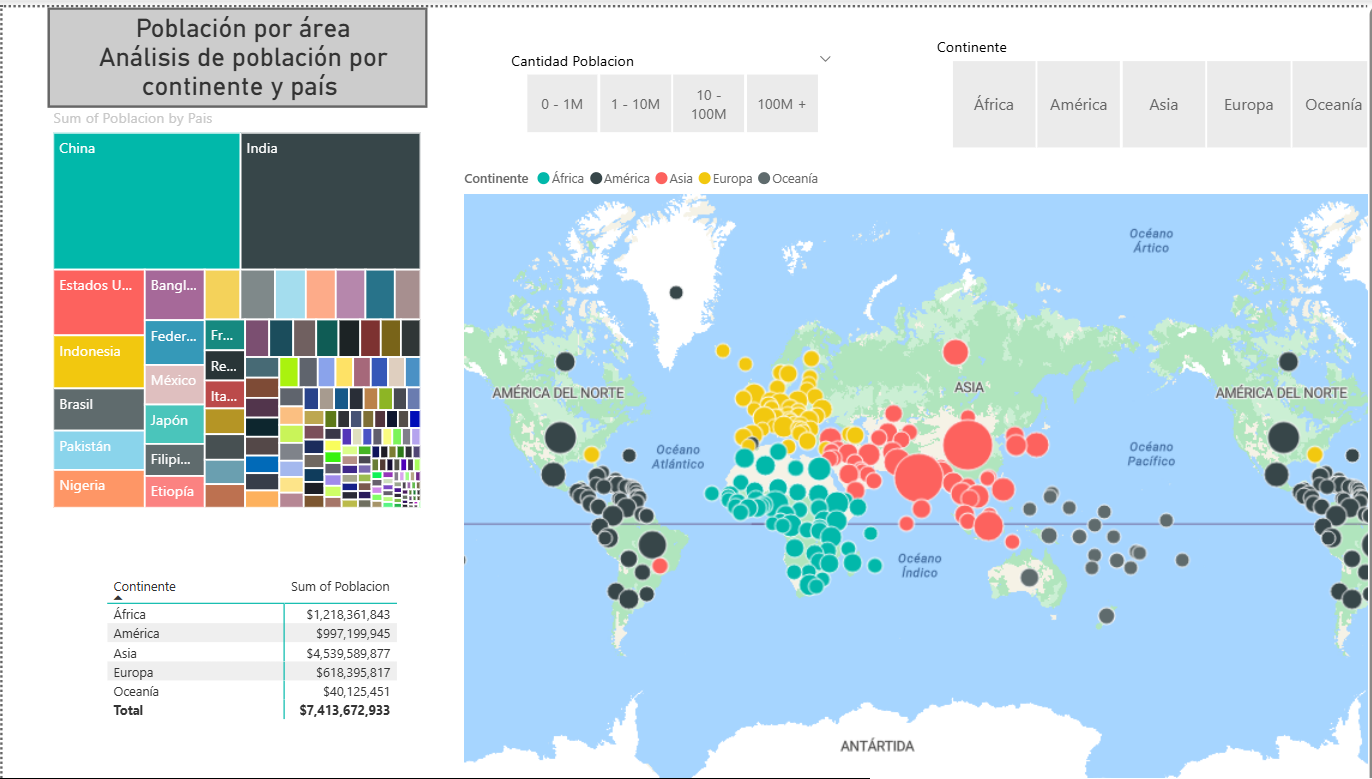Click the ASIA label on the map

pos(969,387)
